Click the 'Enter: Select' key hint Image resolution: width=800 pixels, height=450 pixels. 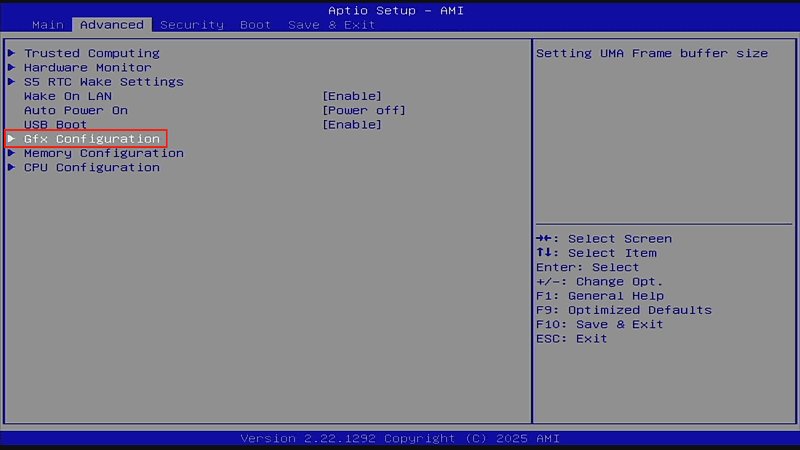[x=588, y=267]
